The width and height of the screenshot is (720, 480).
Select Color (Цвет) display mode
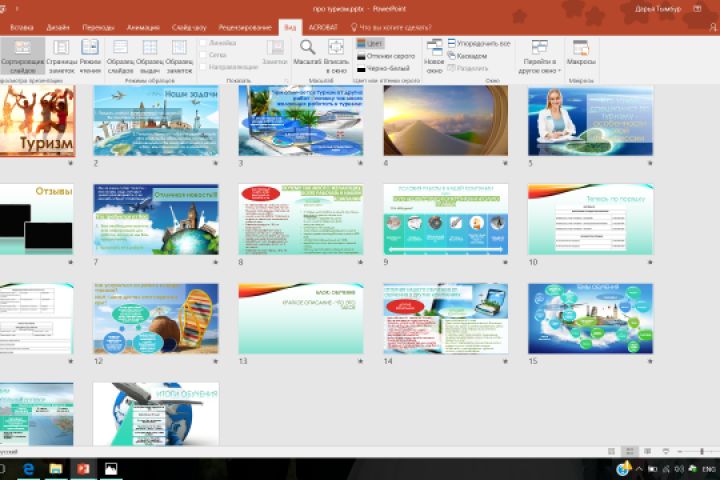pyautogui.click(x=370, y=44)
